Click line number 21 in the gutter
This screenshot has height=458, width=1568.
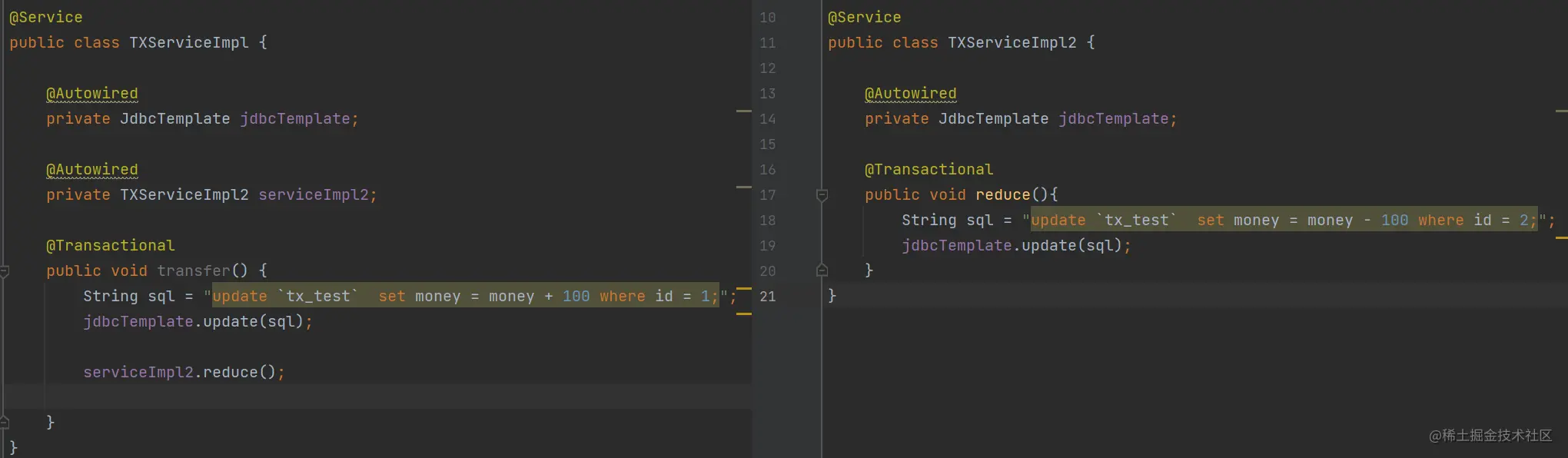click(767, 297)
